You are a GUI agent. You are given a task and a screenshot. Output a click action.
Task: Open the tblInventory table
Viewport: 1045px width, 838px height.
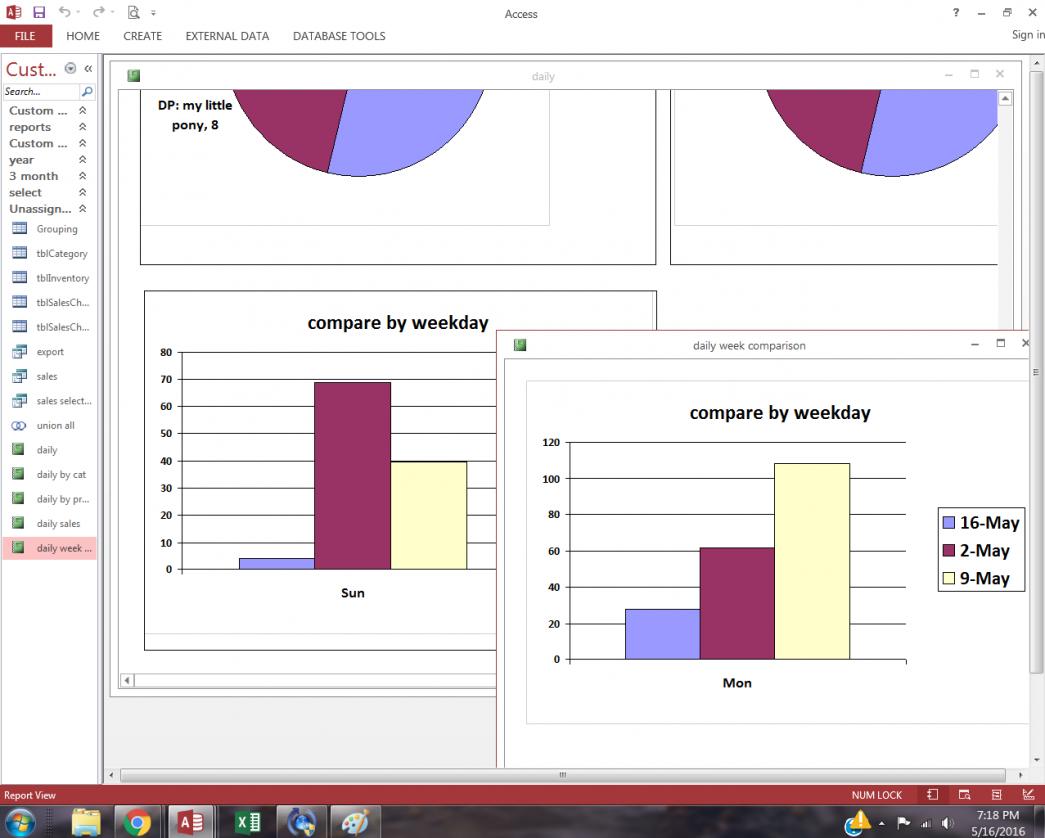50,278
